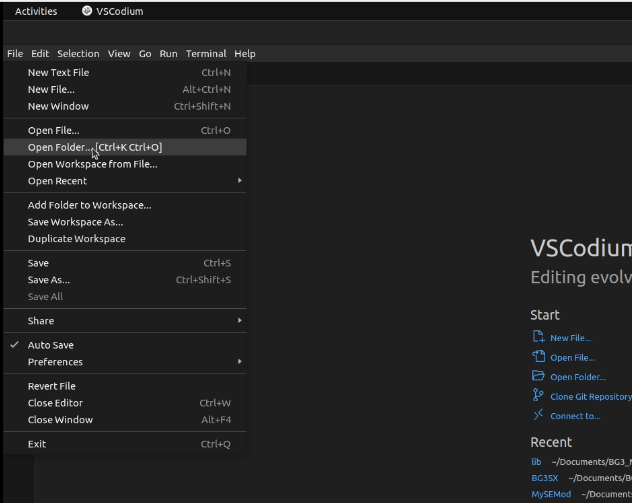Open the Help menu
632x503 pixels.
point(245,54)
